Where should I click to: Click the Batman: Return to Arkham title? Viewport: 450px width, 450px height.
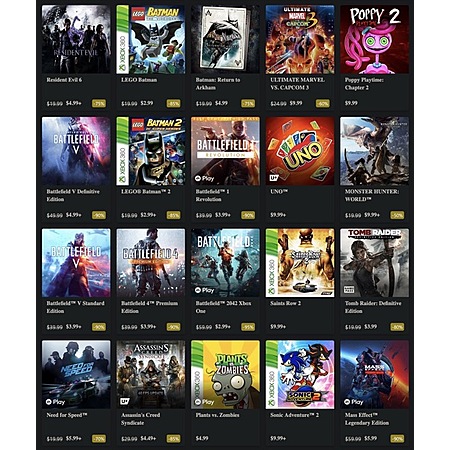pos(218,84)
